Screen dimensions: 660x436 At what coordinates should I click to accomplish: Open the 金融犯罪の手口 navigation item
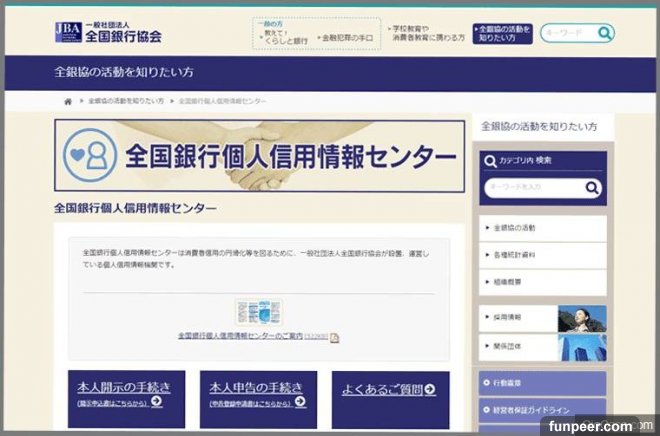point(345,37)
